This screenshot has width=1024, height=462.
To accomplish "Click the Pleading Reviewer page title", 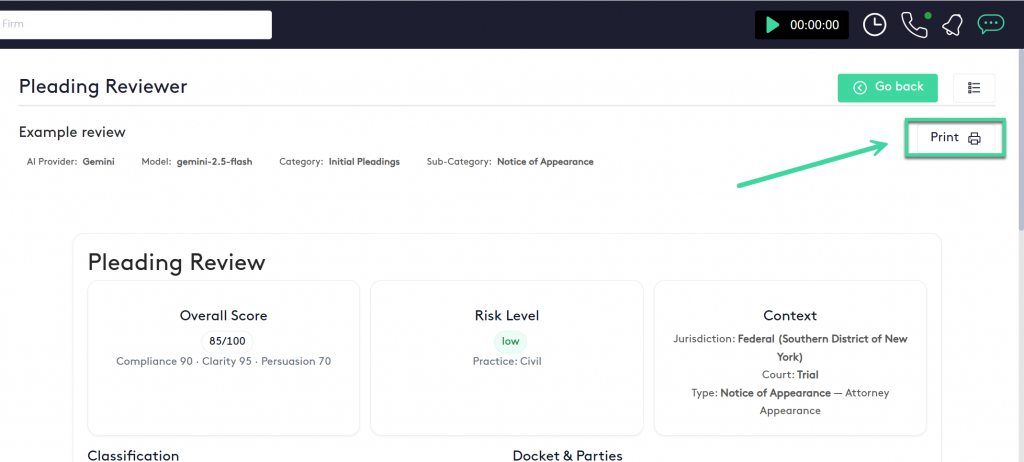I will click(103, 87).
